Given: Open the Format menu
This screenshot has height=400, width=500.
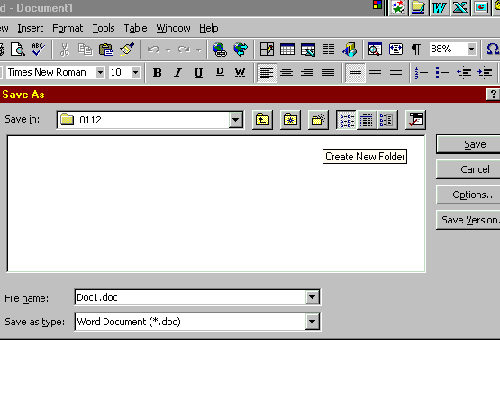Looking at the screenshot, I should [67, 28].
